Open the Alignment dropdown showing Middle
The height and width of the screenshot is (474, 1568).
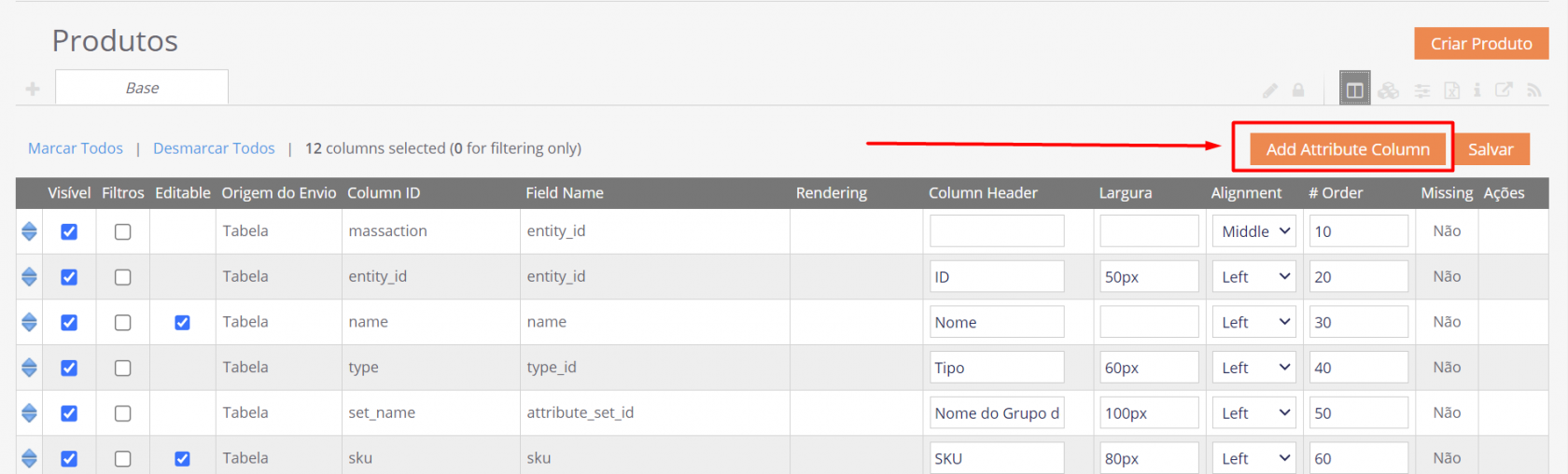click(x=1254, y=231)
